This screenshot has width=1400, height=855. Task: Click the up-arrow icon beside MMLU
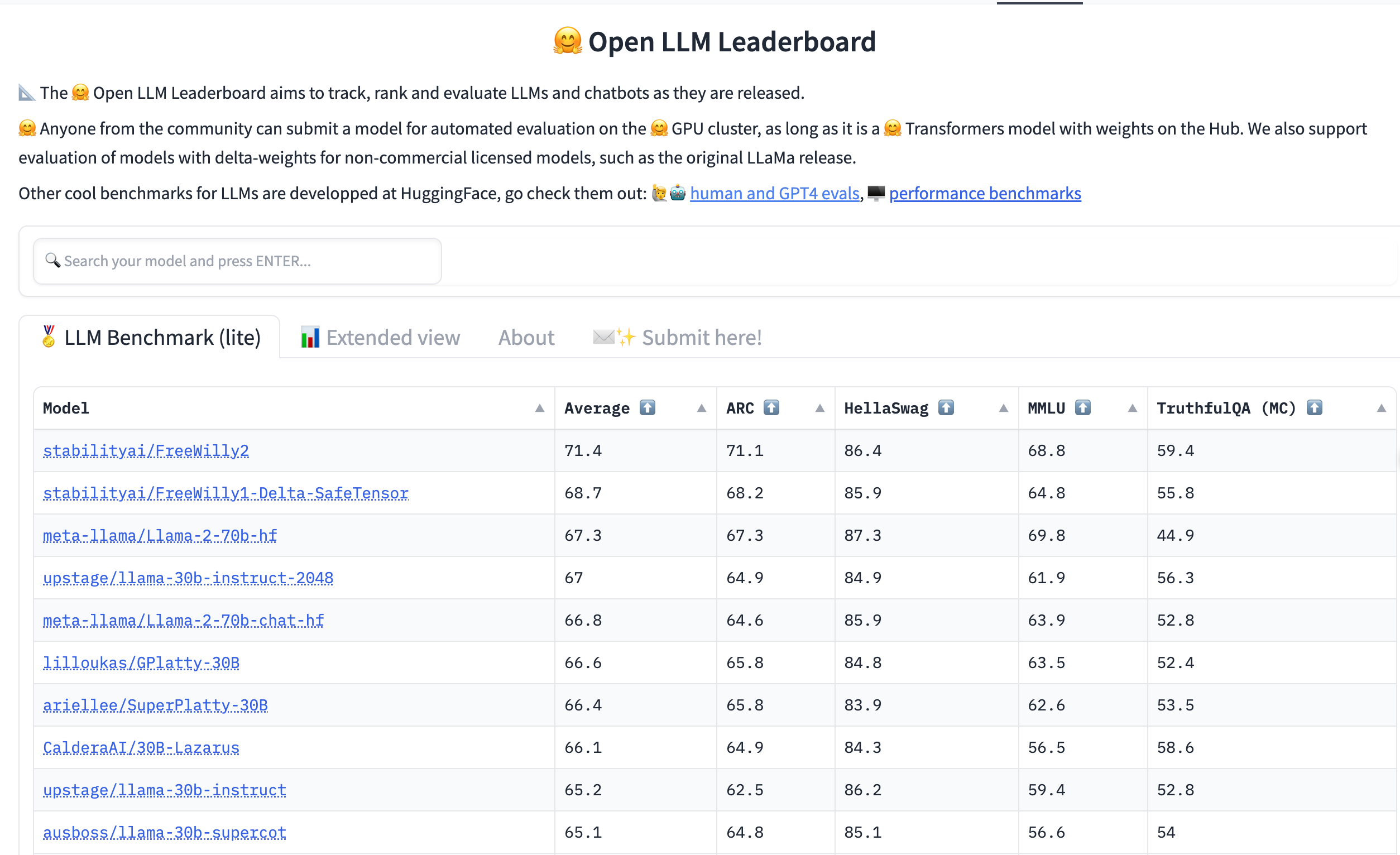pos(1082,407)
